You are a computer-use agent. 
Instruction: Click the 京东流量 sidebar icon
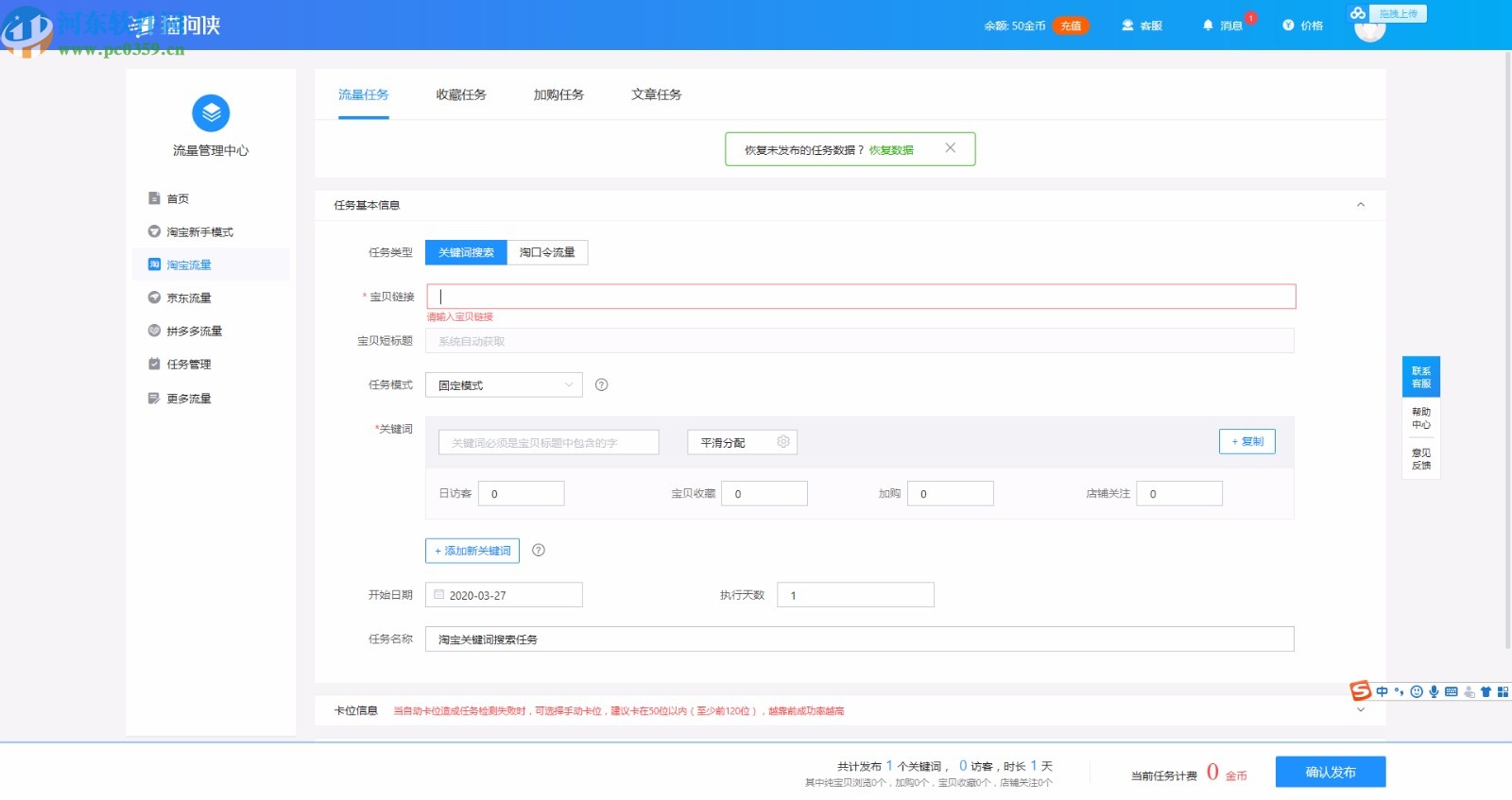[x=154, y=298]
